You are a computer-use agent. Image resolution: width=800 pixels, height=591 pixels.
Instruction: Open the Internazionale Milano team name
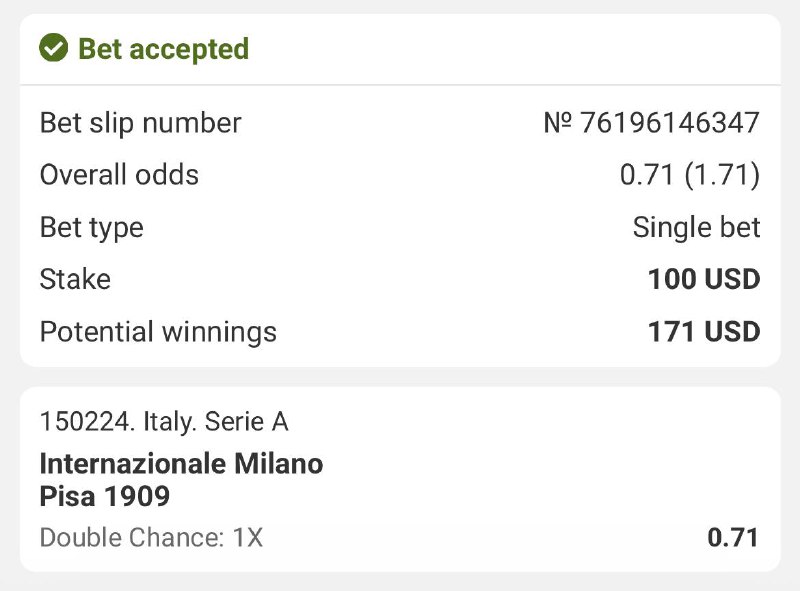coord(181,464)
